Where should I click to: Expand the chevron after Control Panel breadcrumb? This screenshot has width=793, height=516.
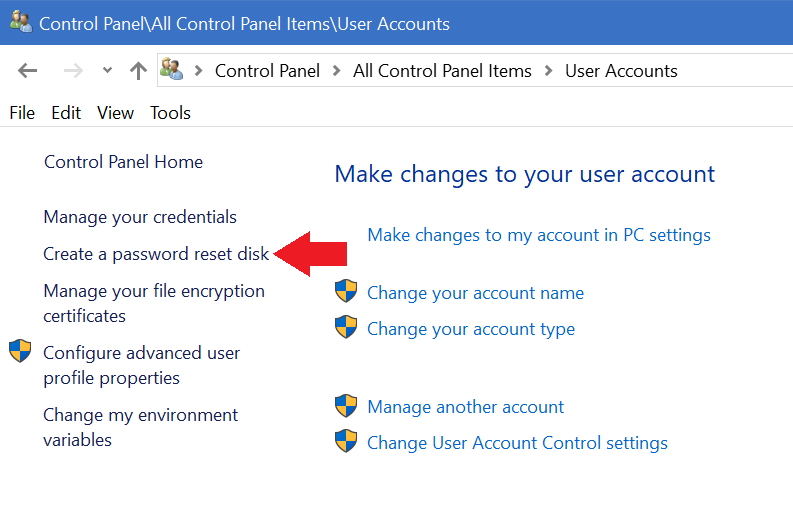tap(337, 71)
